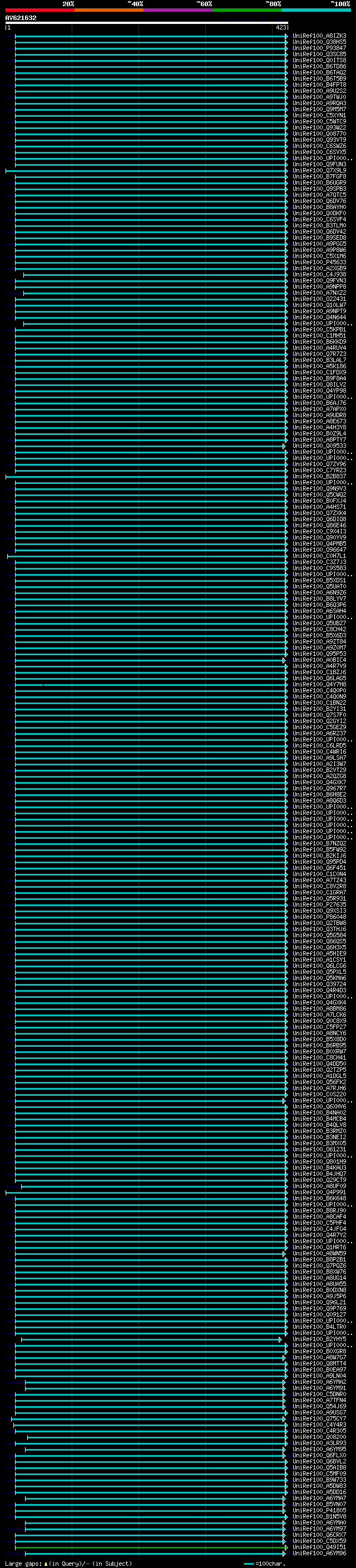The image size is (356, 1568).
Task: Select the UniRef100_A9LN04 label
Action: [x=319, y=1376]
